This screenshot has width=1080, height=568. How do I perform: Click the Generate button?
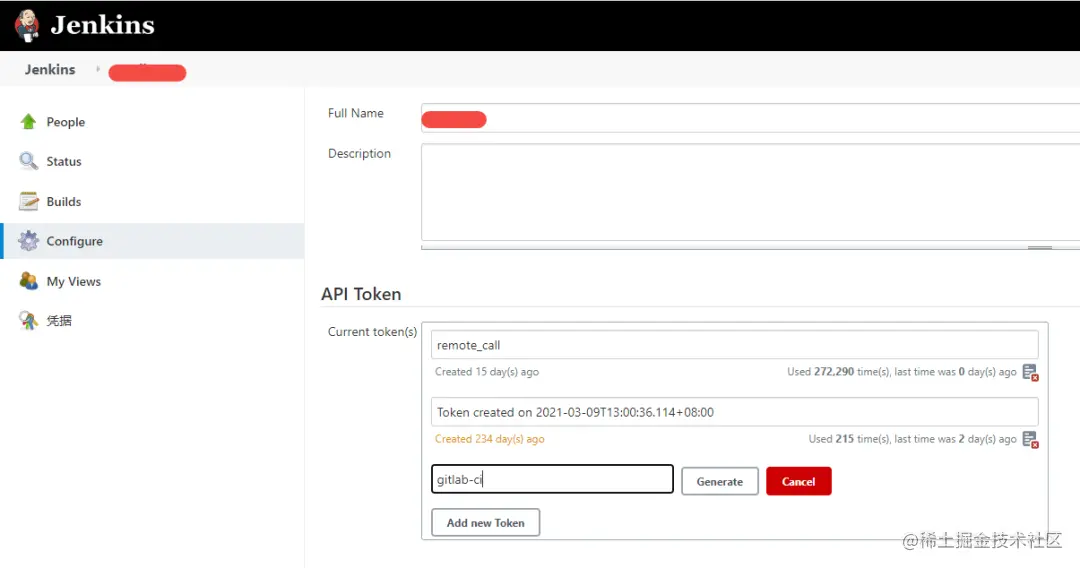(x=720, y=481)
